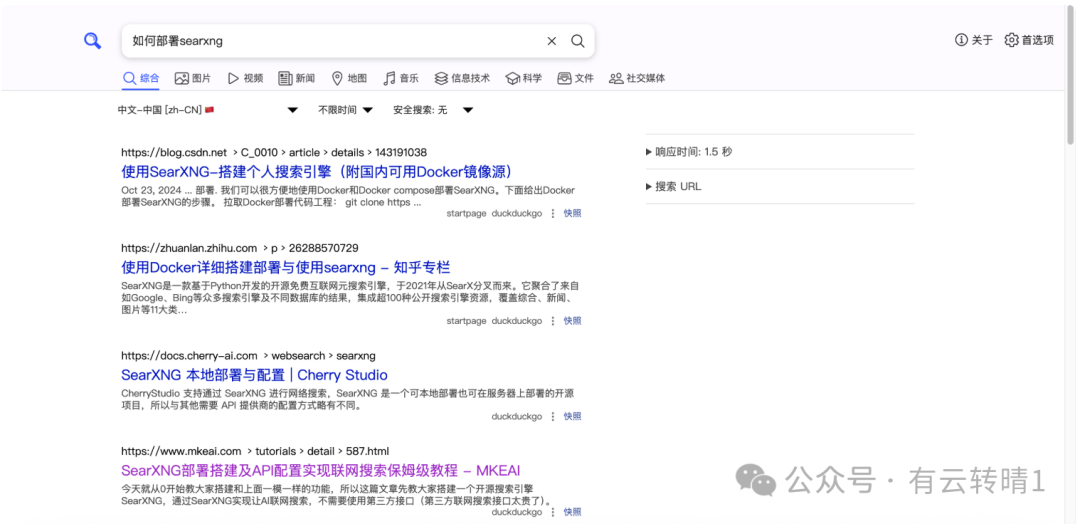
Task: Open 首选项 gear icon
Action: [1011, 40]
